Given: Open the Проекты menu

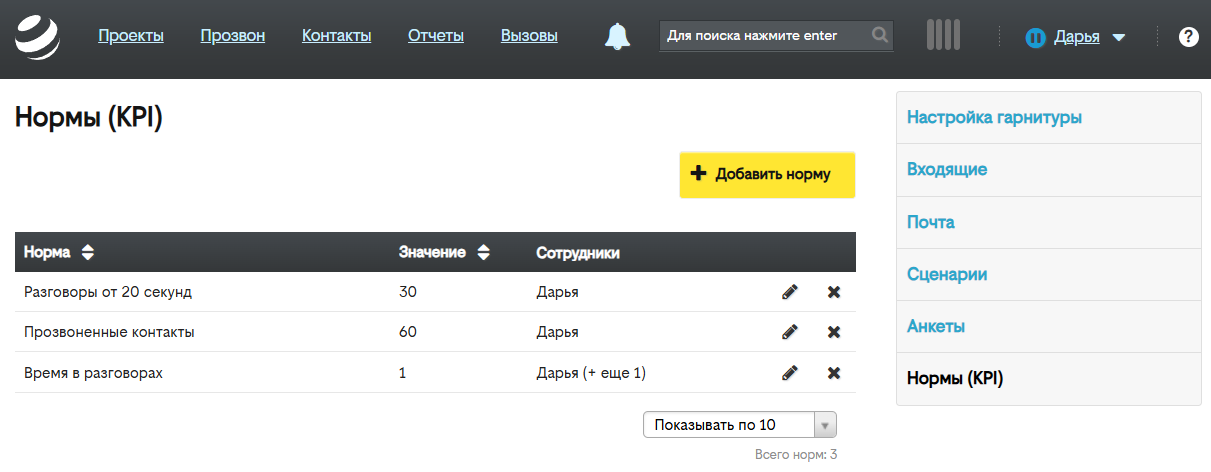Looking at the screenshot, I should click(131, 36).
